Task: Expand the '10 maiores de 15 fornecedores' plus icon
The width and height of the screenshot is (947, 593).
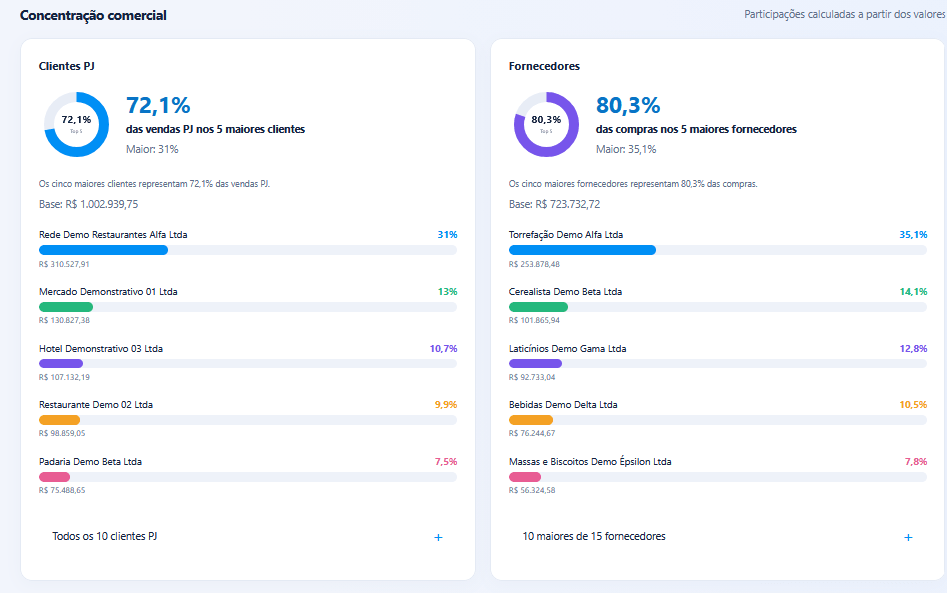Action: [x=908, y=537]
